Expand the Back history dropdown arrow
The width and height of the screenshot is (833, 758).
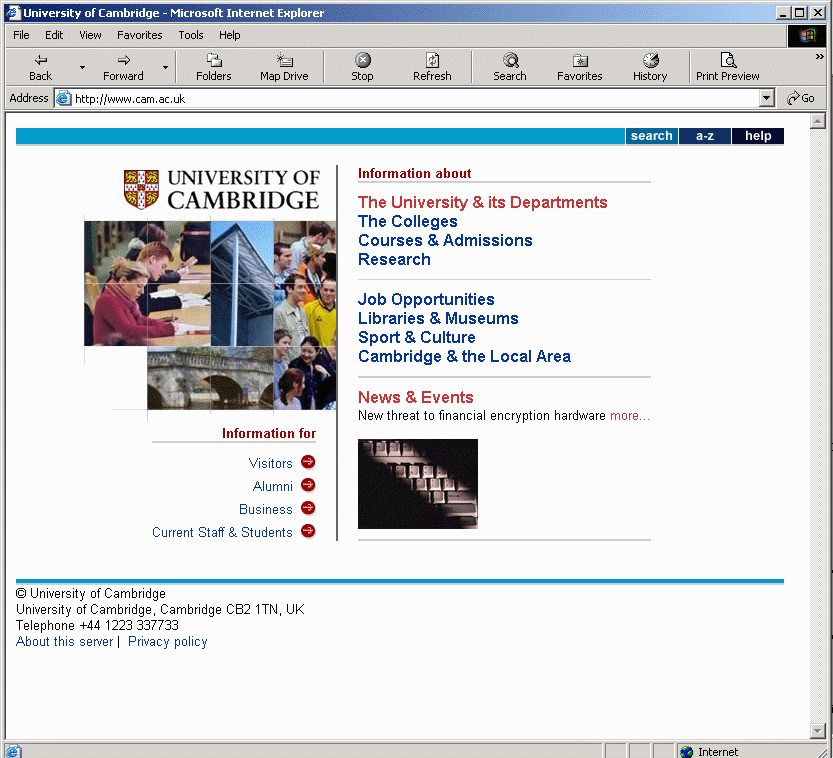point(82,67)
